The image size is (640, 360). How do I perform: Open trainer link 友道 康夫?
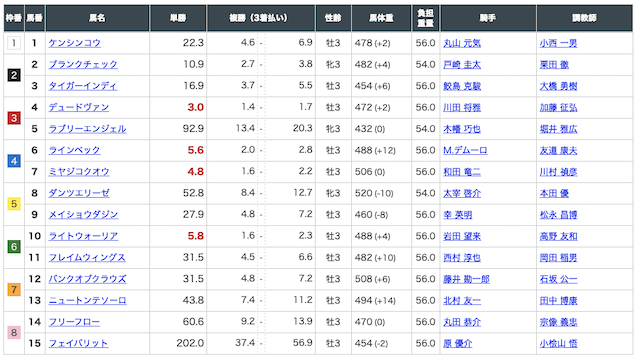pos(558,150)
